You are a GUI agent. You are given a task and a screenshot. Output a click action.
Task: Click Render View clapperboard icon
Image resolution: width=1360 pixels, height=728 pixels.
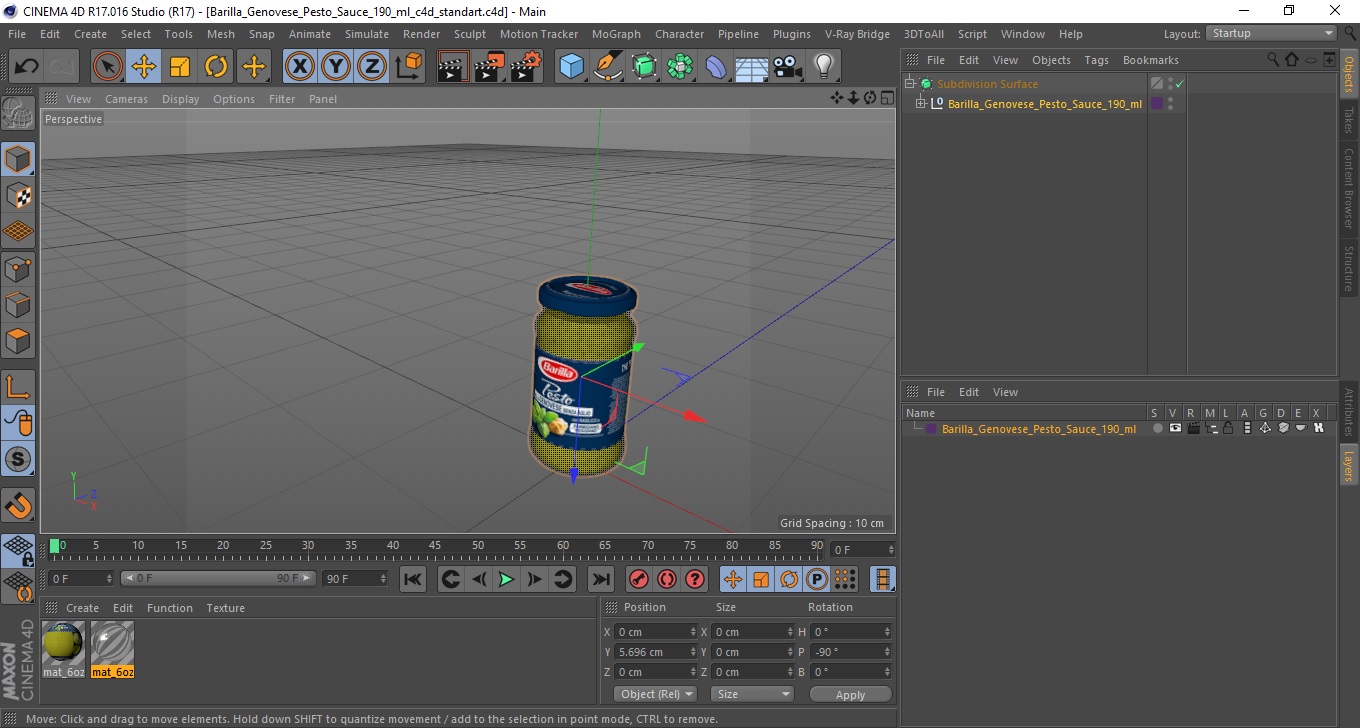click(453, 67)
